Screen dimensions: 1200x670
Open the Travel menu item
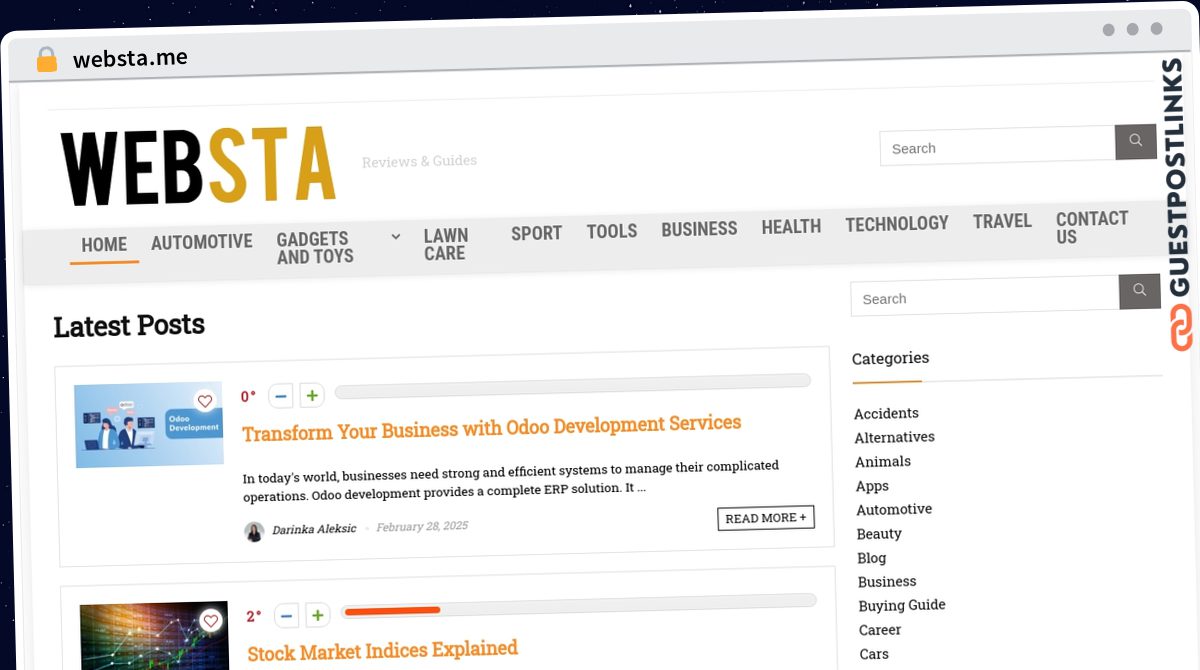tap(1002, 221)
